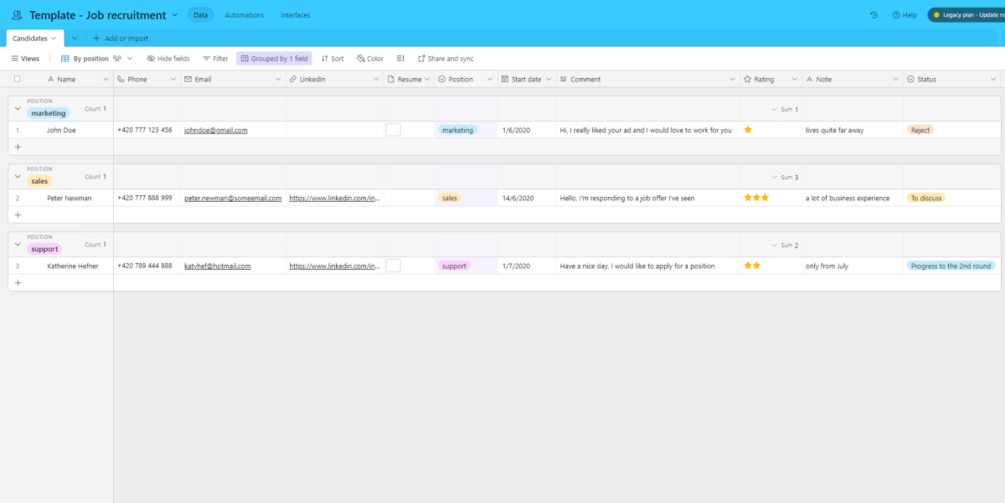Click John Doe's one-star rating
Image resolution: width=1005 pixels, height=503 pixels.
coord(748,129)
